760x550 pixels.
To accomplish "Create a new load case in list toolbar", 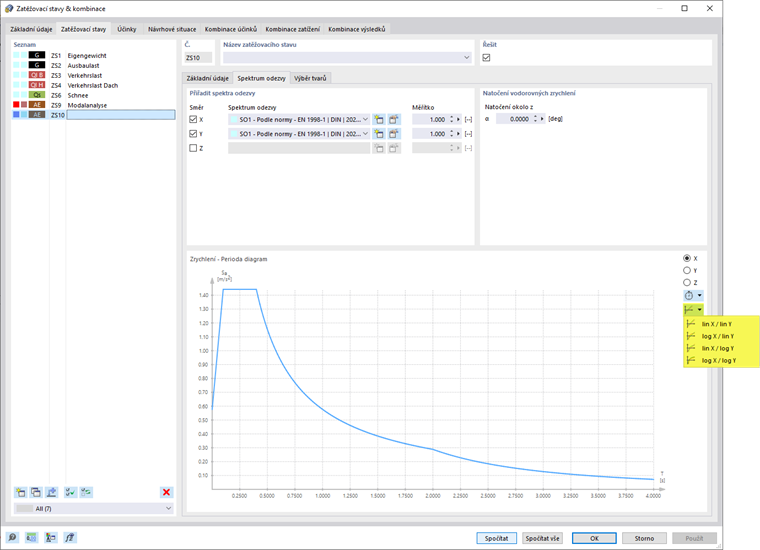I will tap(21, 492).
